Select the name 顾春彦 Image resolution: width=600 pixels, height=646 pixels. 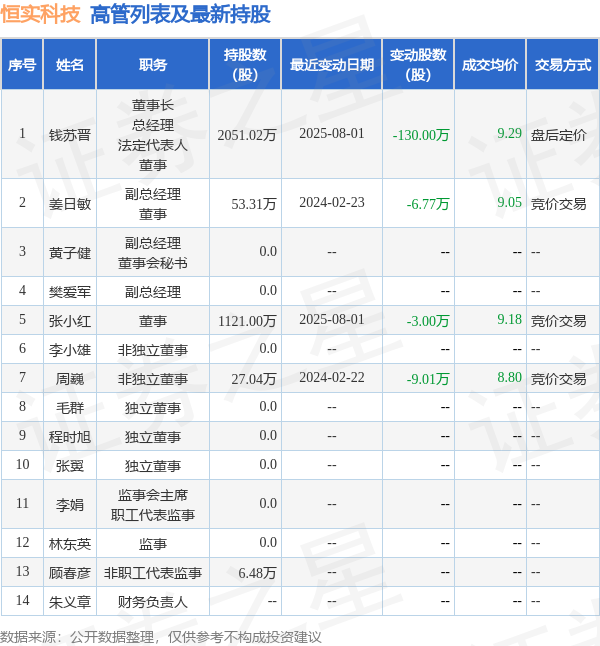(x=70, y=573)
